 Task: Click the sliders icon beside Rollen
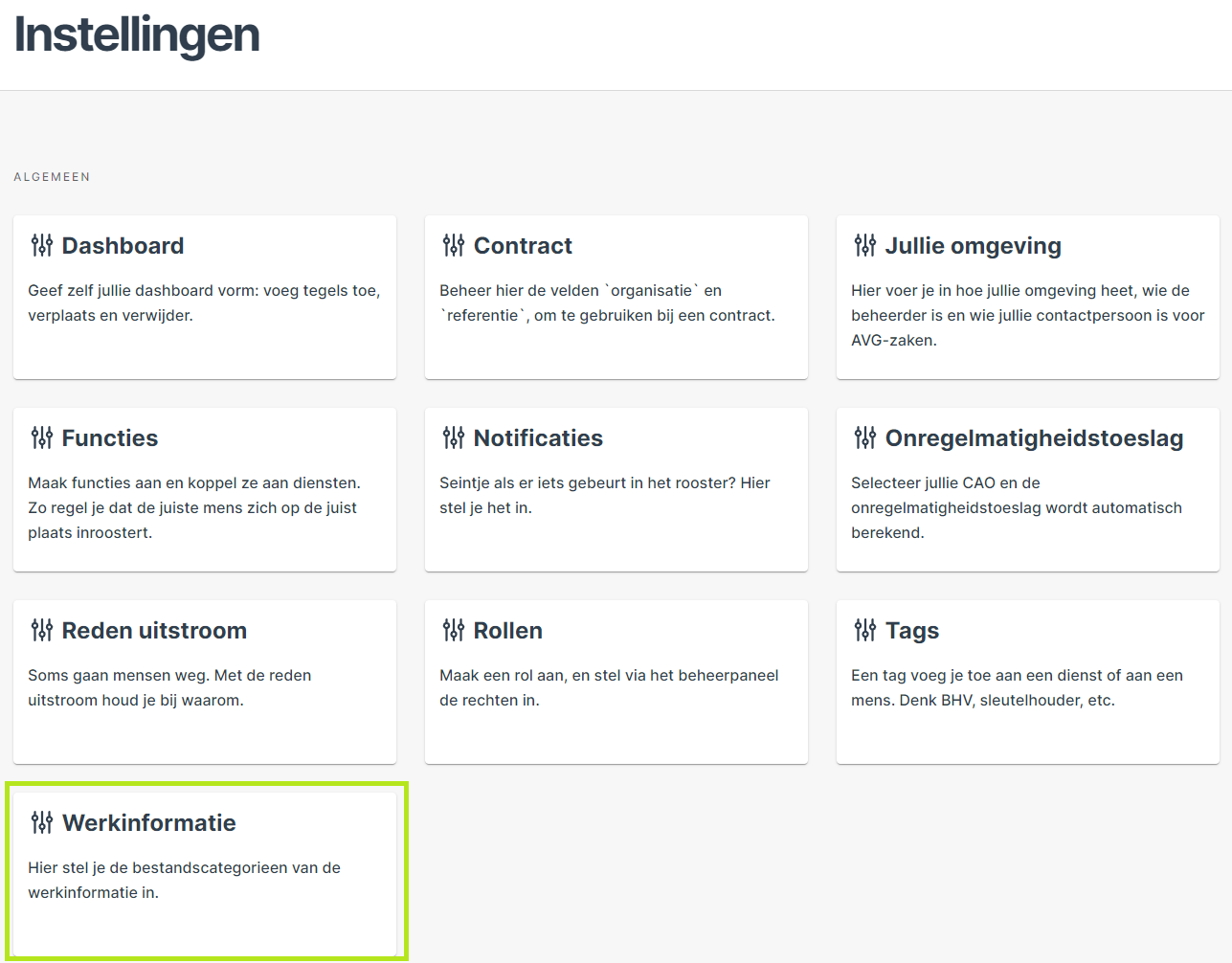coord(454,631)
